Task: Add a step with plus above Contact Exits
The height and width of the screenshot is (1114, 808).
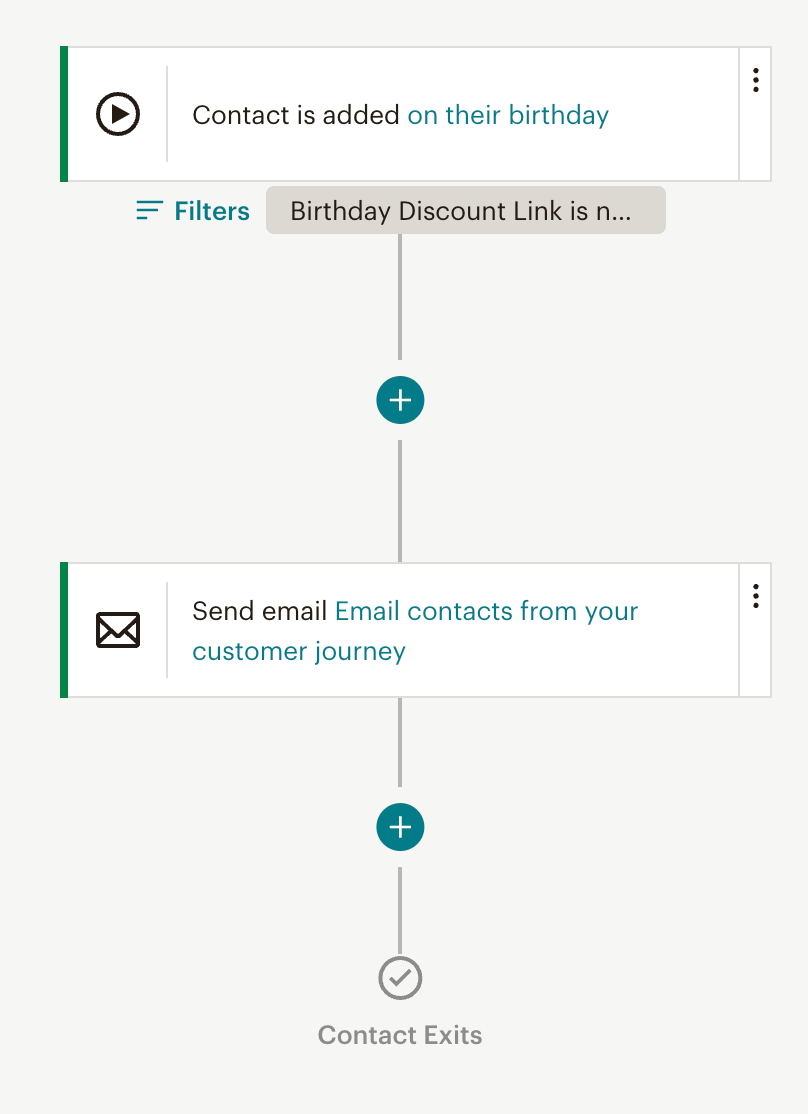Action: click(x=400, y=827)
